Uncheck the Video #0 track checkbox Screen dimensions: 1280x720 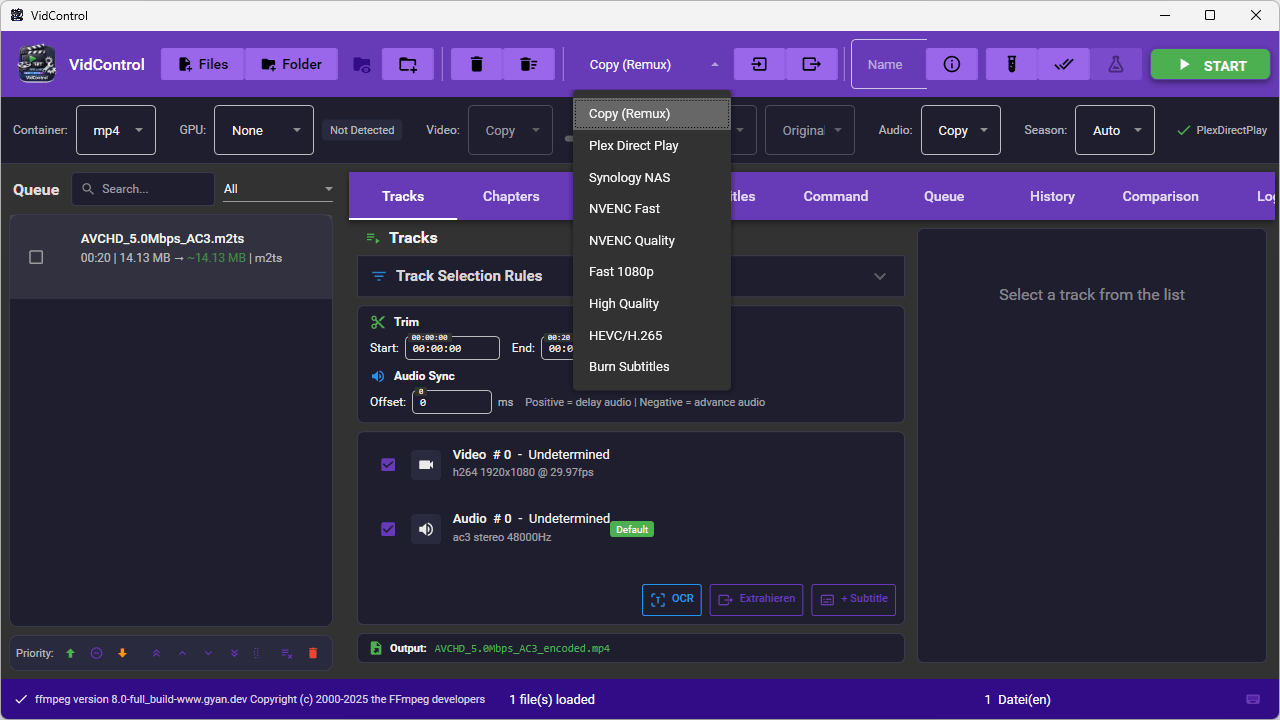pyautogui.click(x=388, y=465)
